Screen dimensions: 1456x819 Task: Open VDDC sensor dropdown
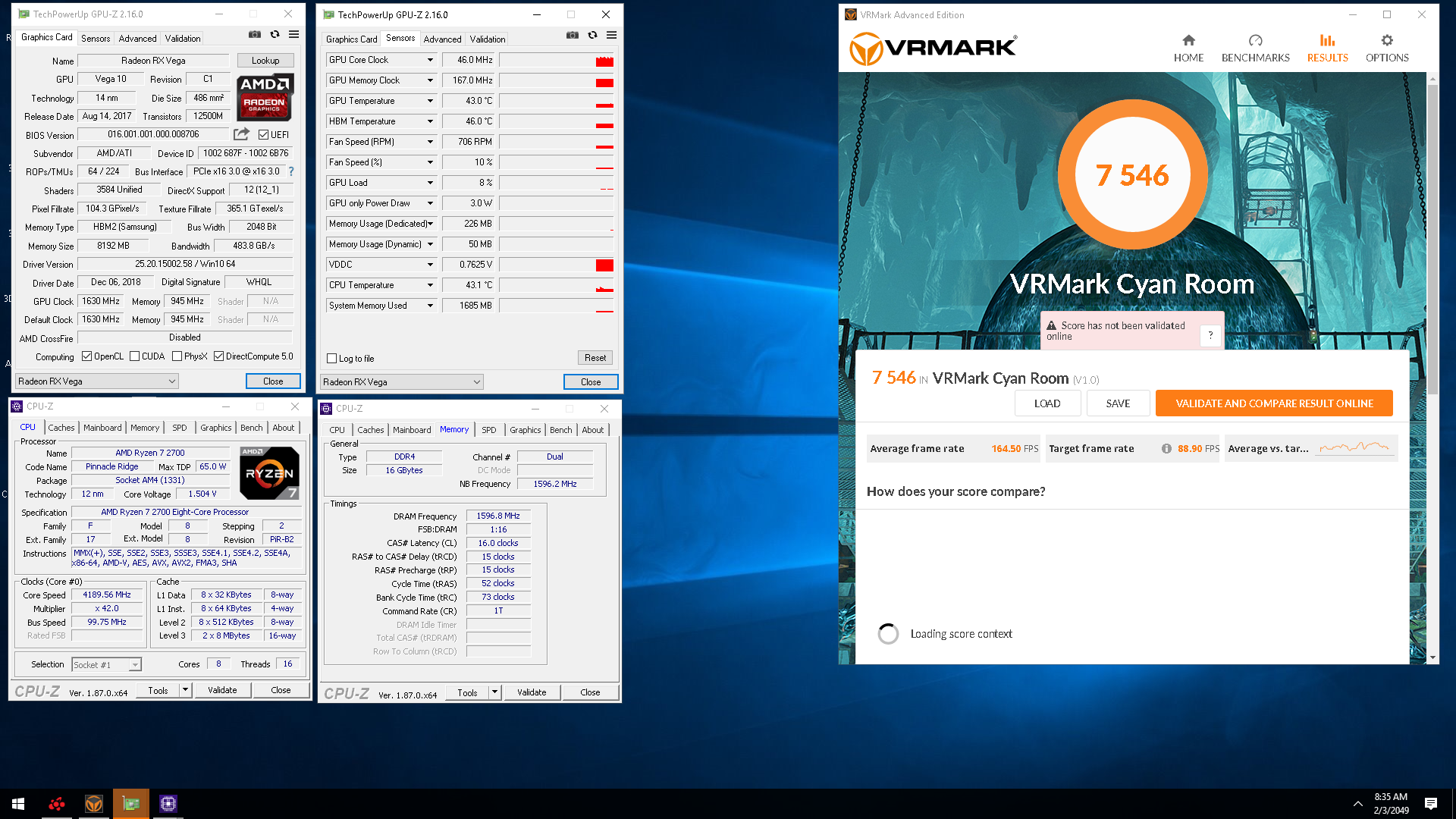click(x=430, y=265)
